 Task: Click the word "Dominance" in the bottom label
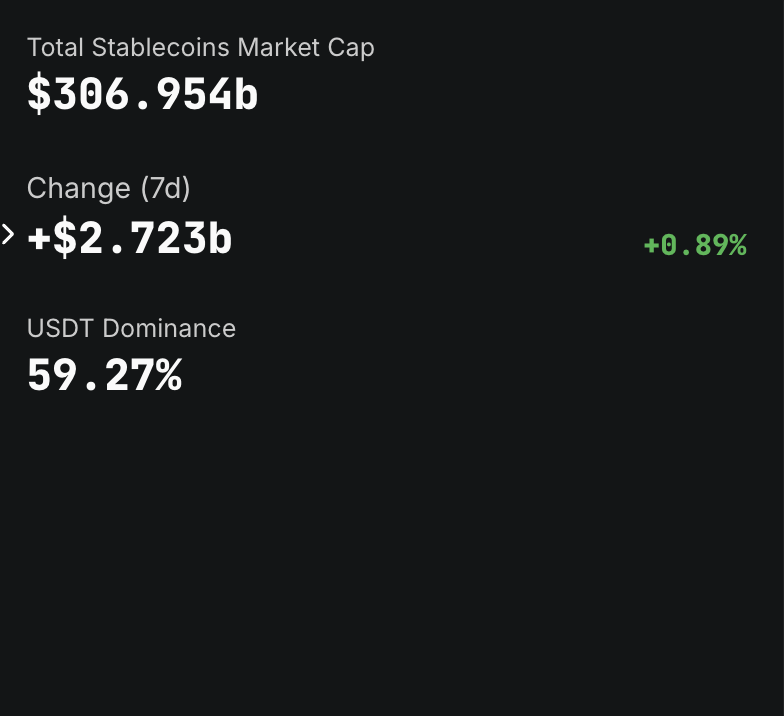pos(169,328)
